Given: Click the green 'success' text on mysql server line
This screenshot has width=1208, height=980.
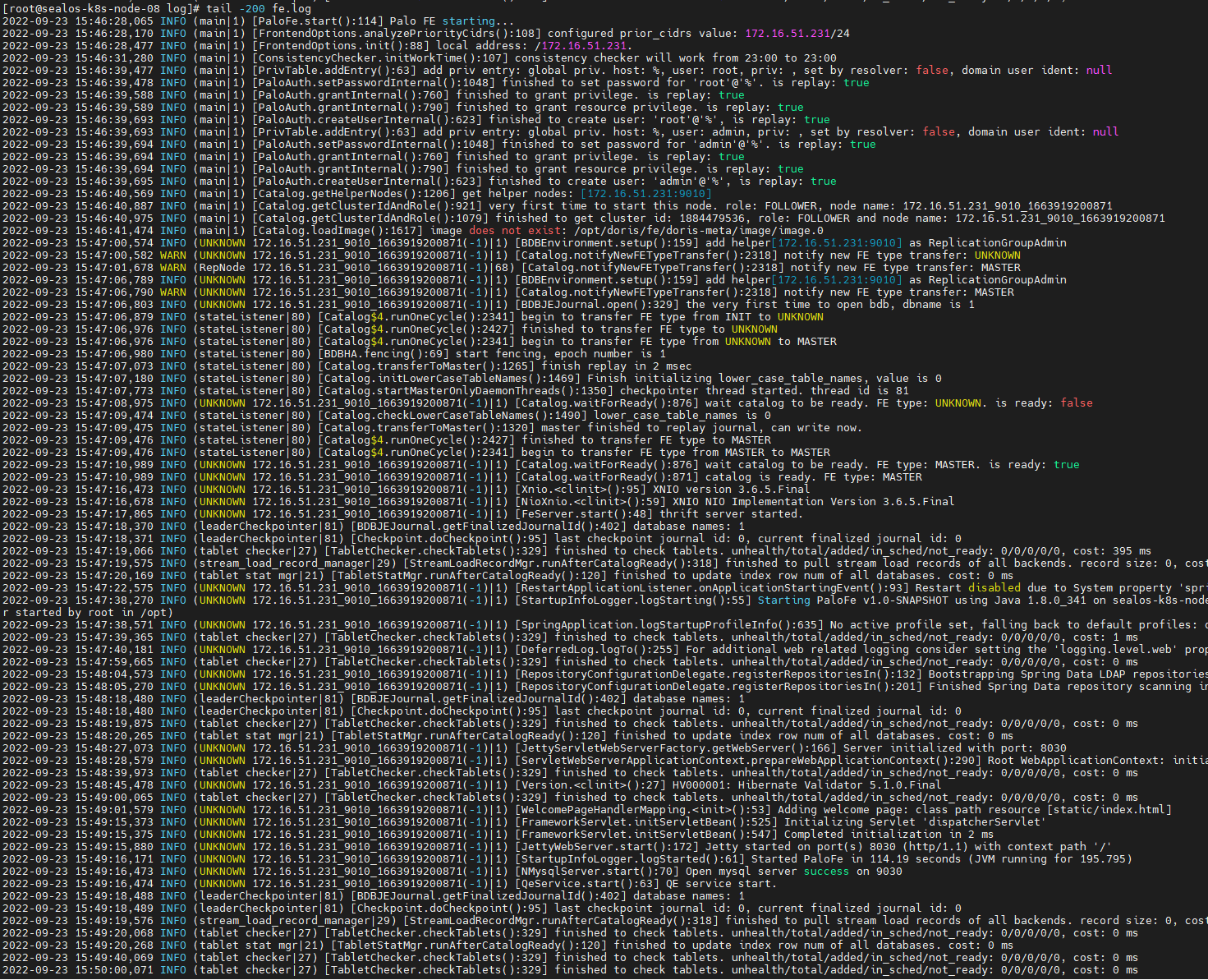Looking at the screenshot, I should (x=825, y=871).
